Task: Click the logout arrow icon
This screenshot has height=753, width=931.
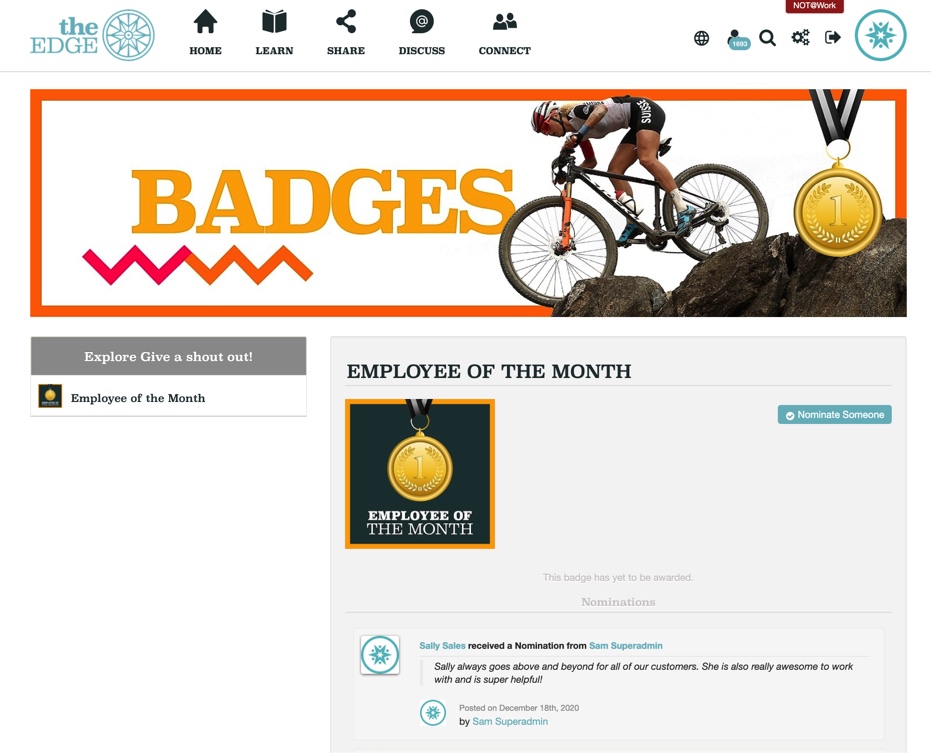Action: 833,38
